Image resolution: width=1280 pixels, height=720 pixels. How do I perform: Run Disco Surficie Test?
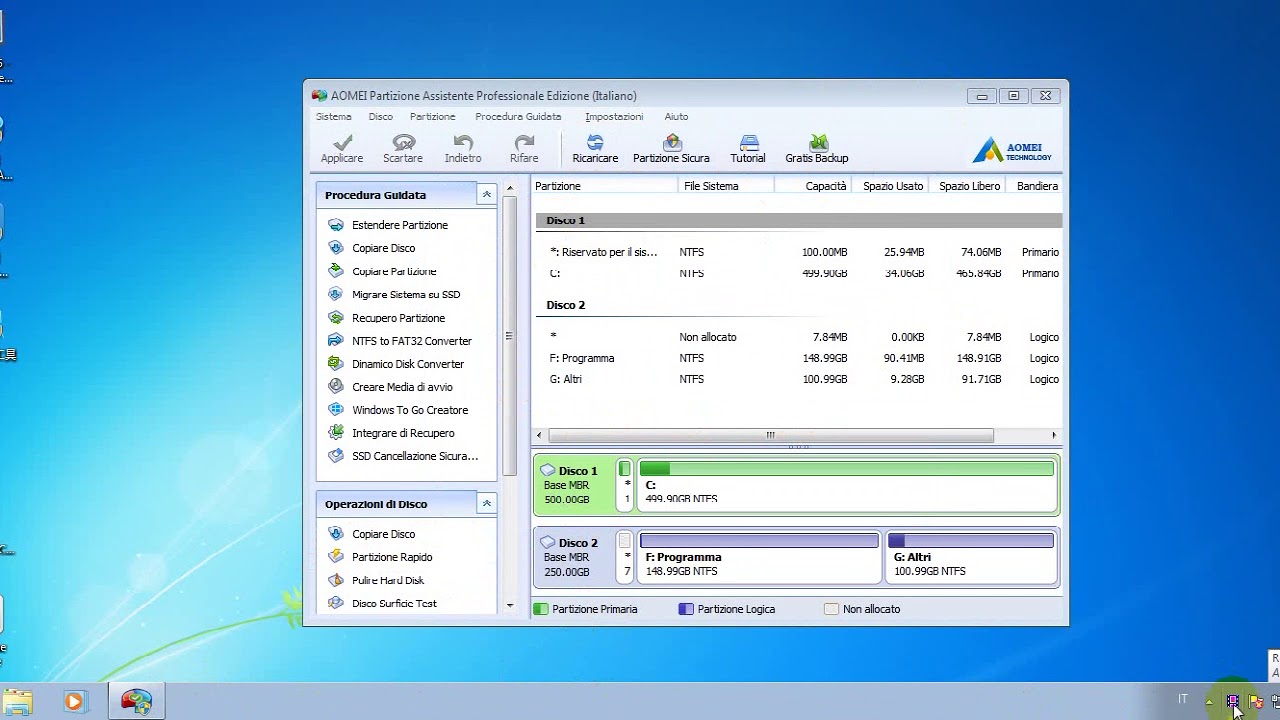point(394,603)
